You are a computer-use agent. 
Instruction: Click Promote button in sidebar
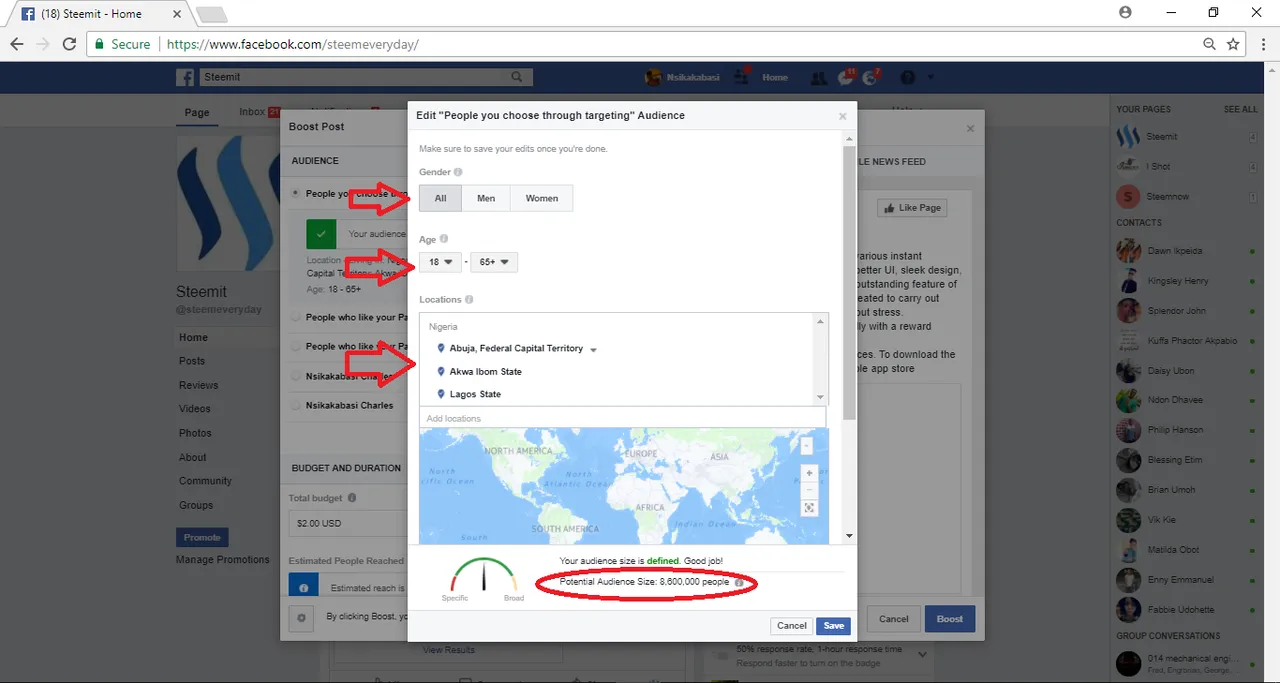(x=202, y=537)
